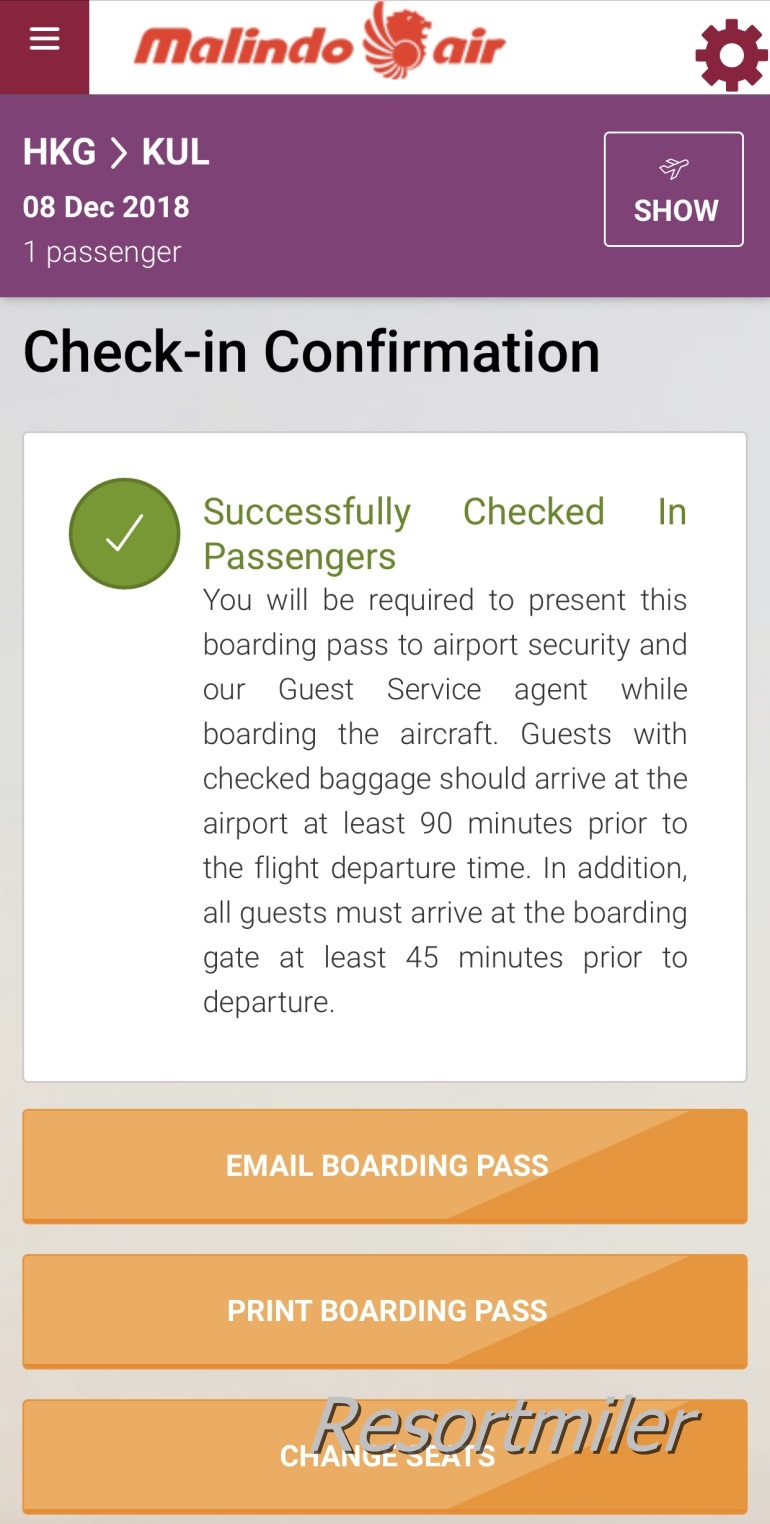The image size is (770, 1524).
Task: Tap the HKG origin airport code
Action: pos(60,152)
